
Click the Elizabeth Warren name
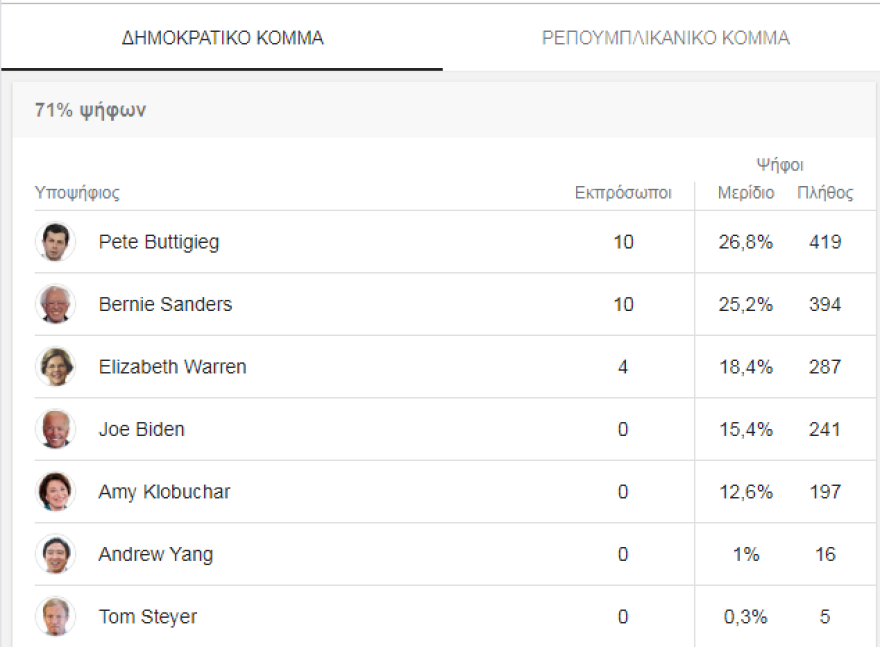[x=172, y=367]
